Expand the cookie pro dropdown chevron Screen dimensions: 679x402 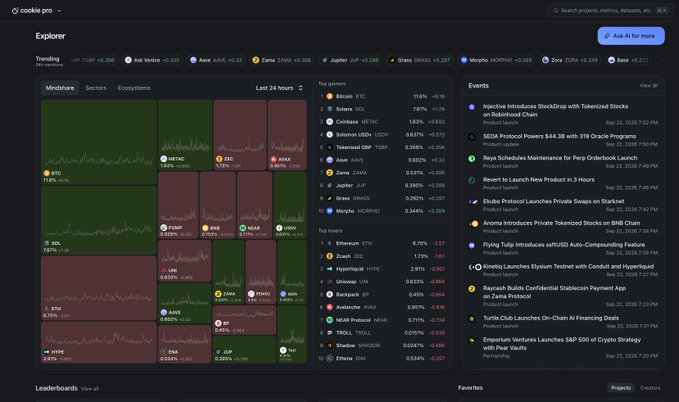point(59,11)
